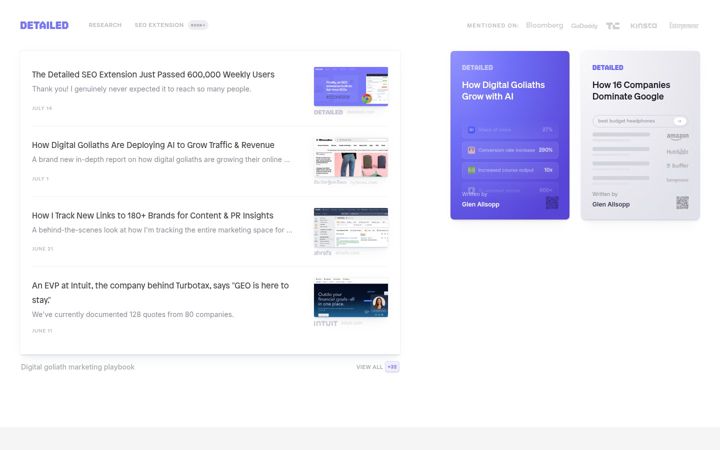This screenshot has height=450, width=720.
Task: Click 'A behind-the-scenes look' excerpt
Action: coord(162,230)
